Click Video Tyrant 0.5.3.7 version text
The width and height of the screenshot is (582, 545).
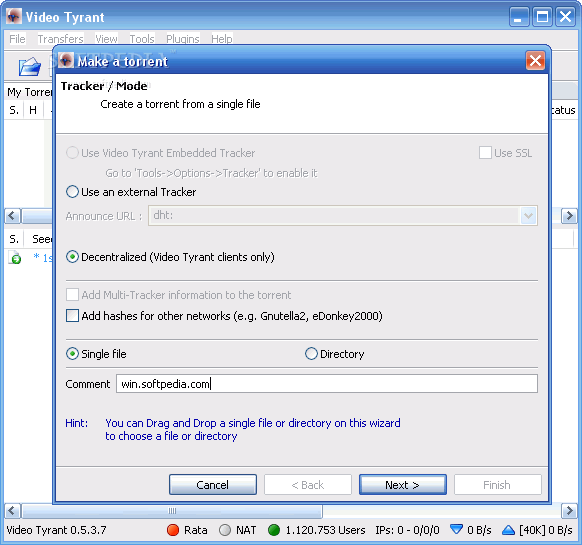coord(56,530)
